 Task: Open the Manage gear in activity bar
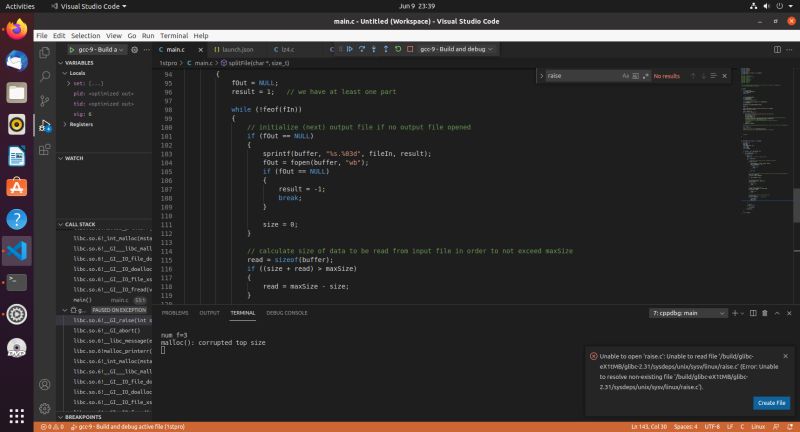coord(45,408)
